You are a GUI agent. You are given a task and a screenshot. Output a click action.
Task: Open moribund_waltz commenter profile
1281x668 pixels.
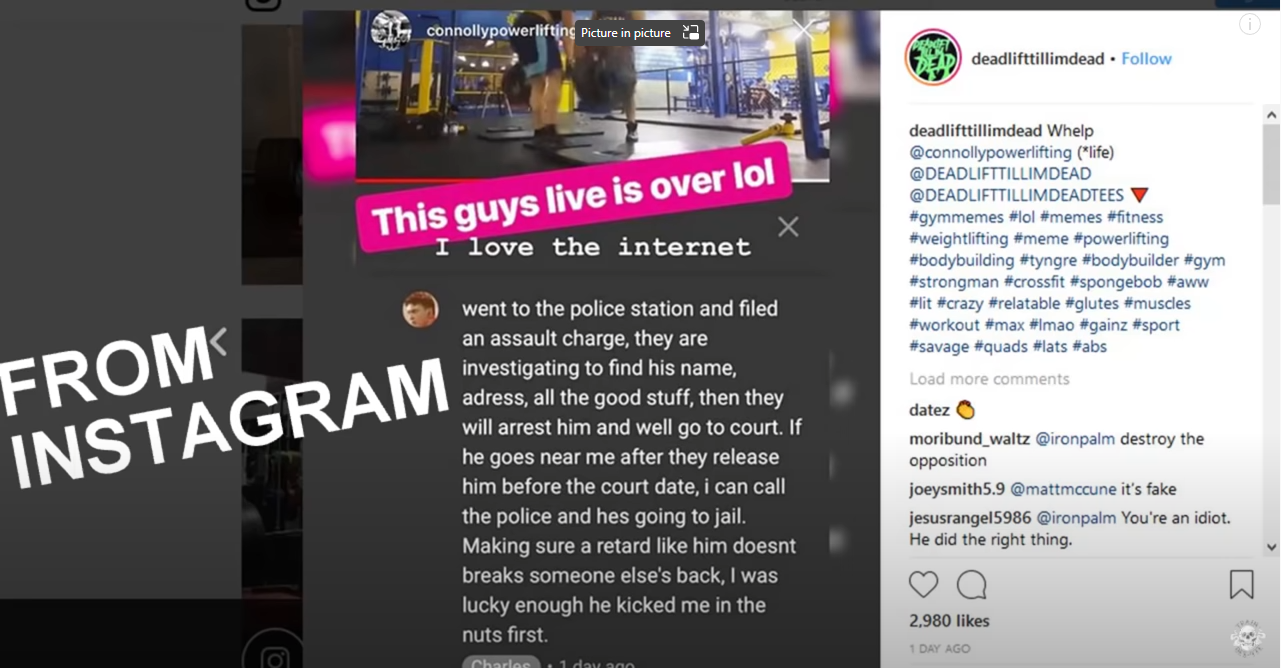coord(969,439)
